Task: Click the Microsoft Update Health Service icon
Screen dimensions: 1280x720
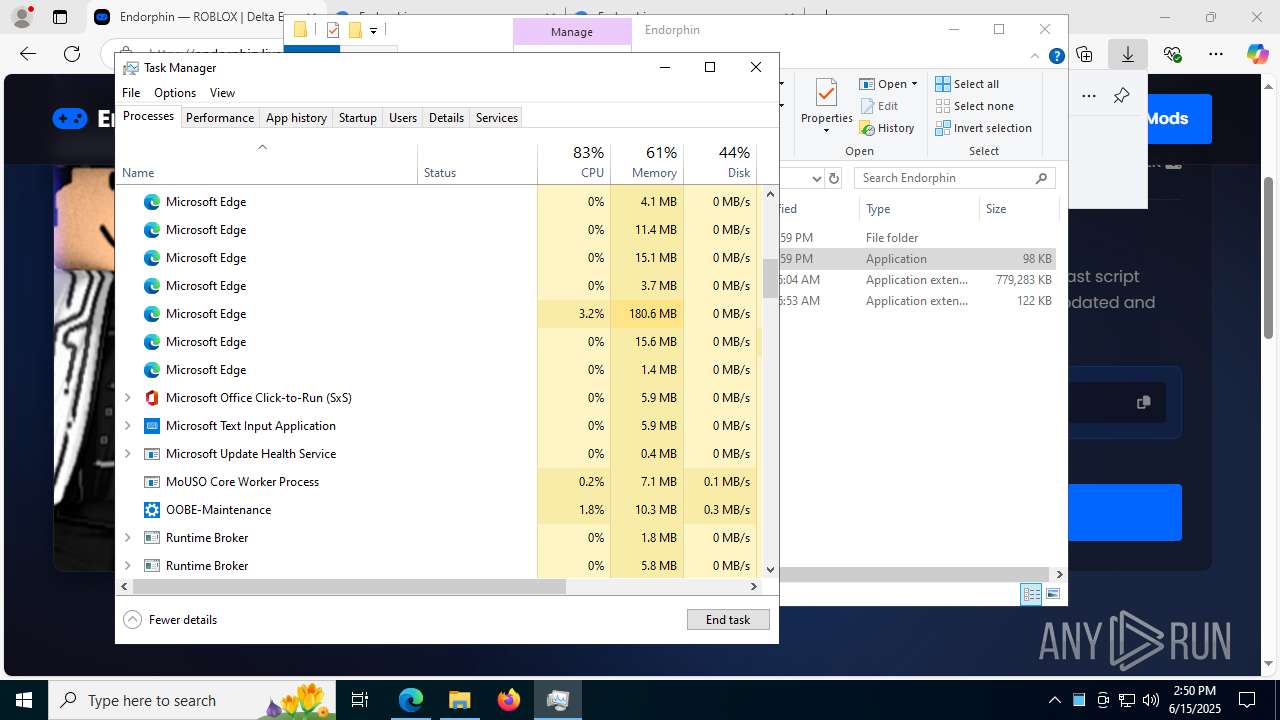Action: 152,454
